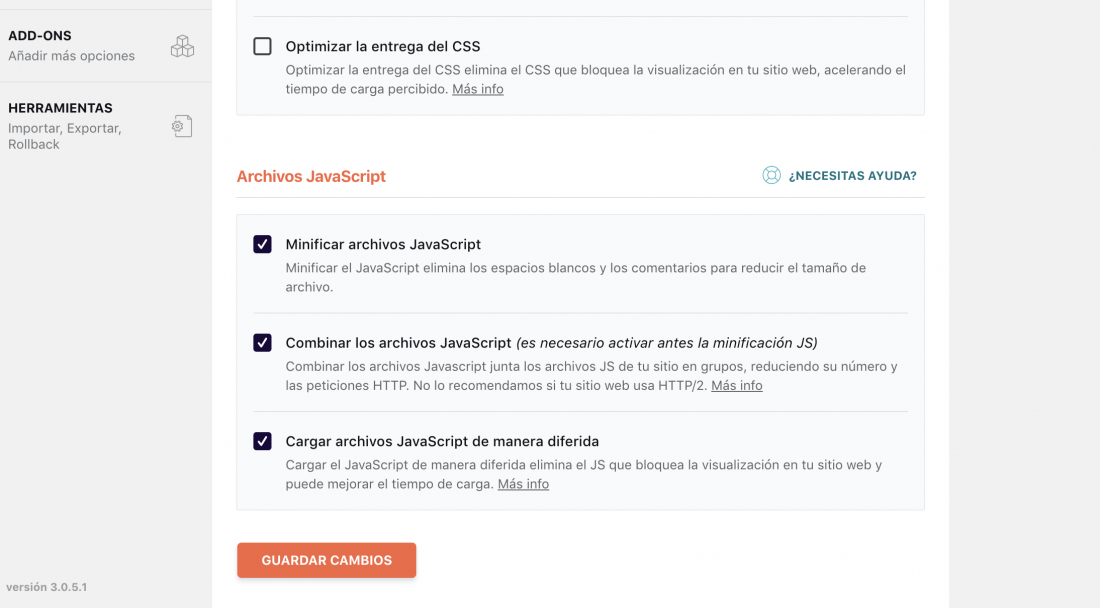
Task: Open the ¿NECESITAS AYUDA? link
Action: click(x=852, y=176)
